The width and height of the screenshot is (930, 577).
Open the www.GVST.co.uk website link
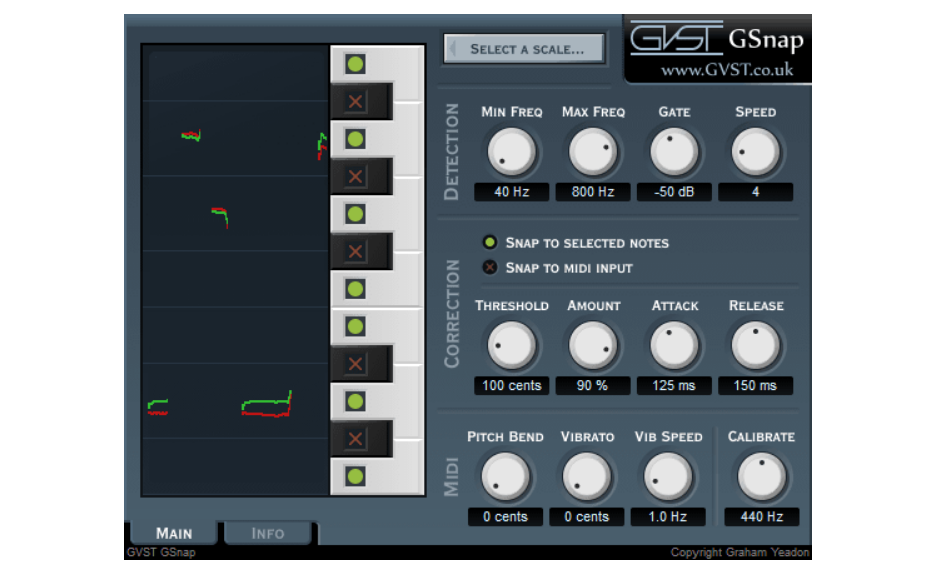pos(727,70)
